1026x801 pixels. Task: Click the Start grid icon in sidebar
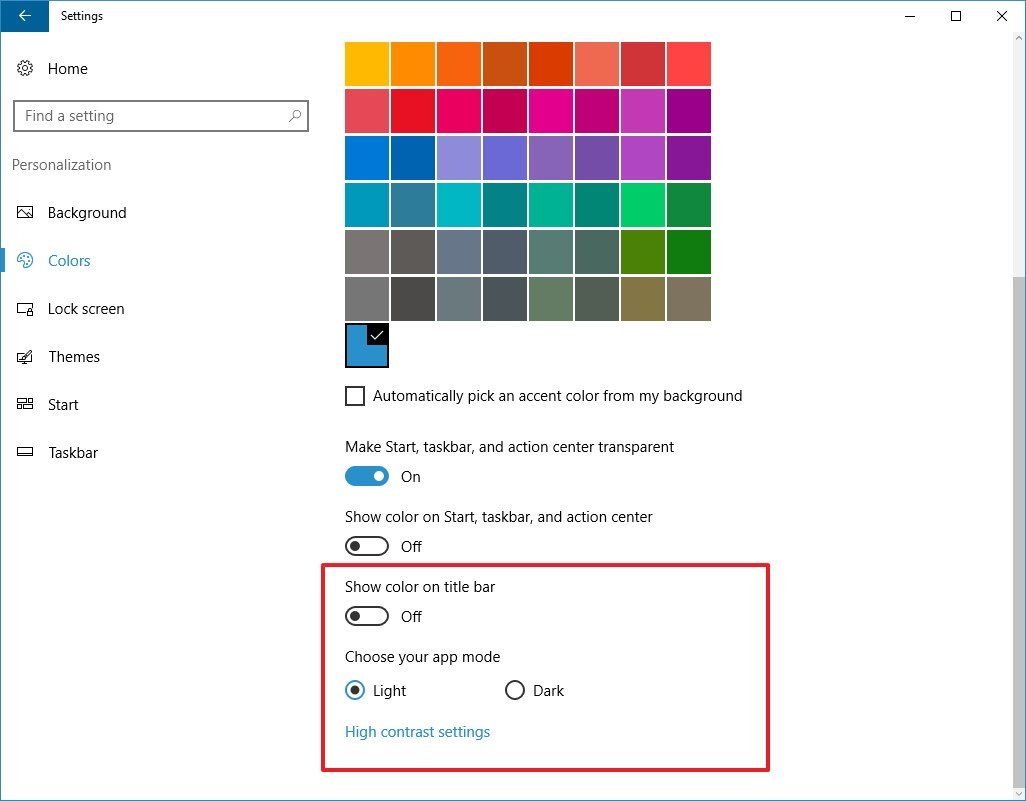coord(25,404)
